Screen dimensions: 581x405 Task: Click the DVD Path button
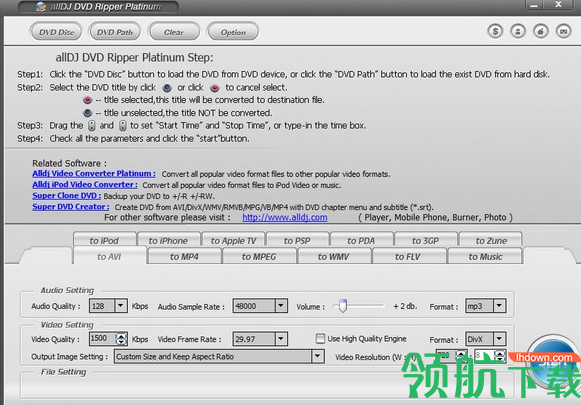coord(115,32)
